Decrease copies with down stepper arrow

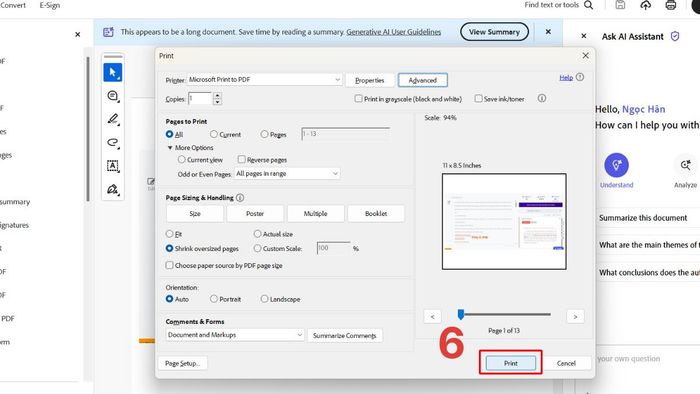coord(217,102)
